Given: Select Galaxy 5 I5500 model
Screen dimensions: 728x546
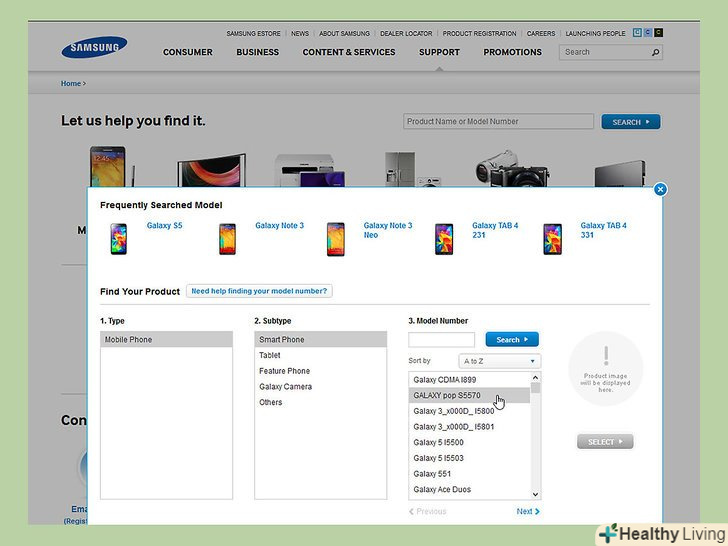Looking at the screenshot, I should pyautogui.click(x=469, y=442).
